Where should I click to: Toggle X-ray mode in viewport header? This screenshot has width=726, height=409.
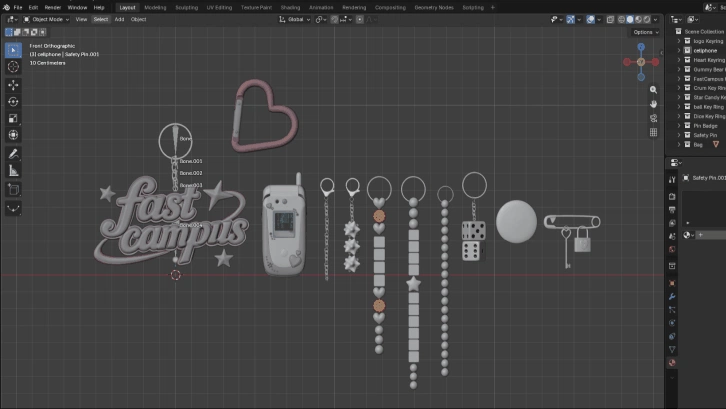click(x=610, y=19)
